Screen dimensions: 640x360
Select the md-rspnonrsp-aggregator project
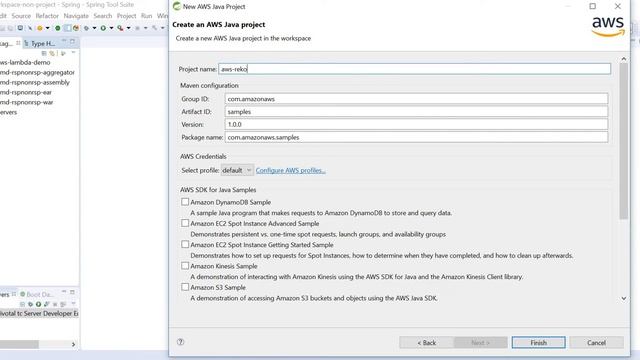(x=37, y=72)
